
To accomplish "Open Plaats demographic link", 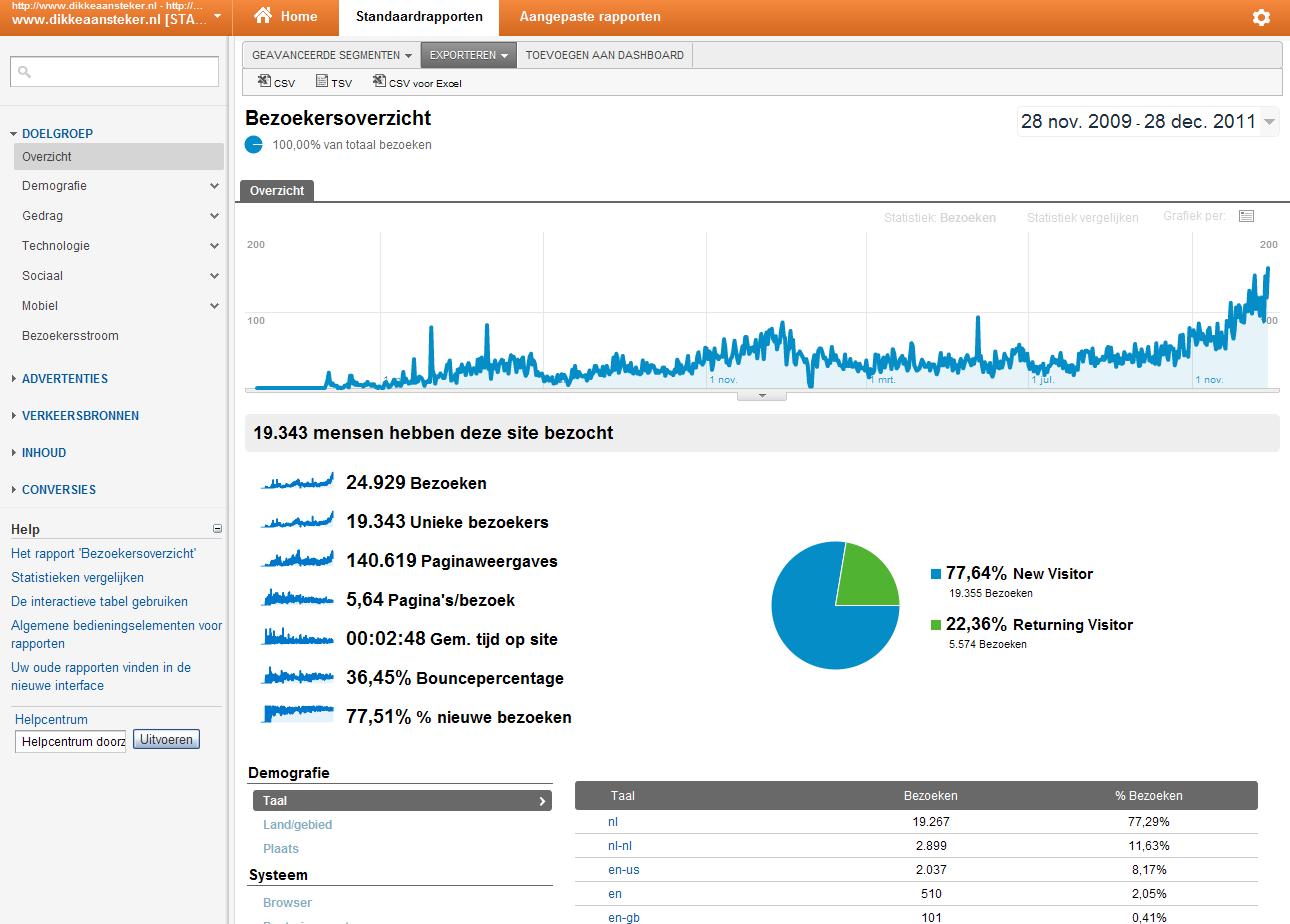I will pyautogui.click(x=281, y=849).
